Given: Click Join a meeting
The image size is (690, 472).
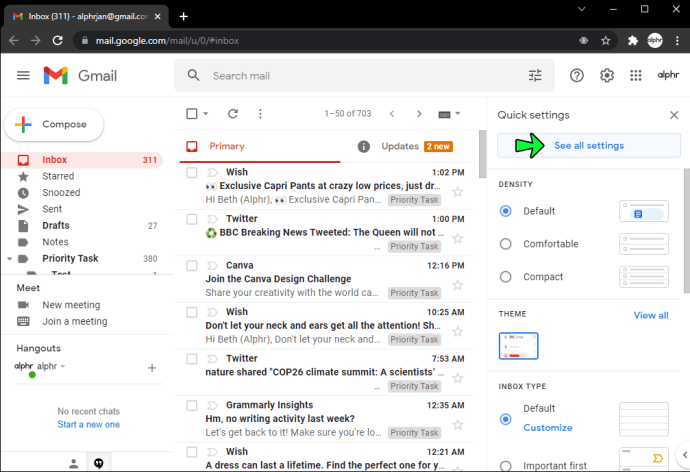Looking at the screenshot, I should click(74, 322).
